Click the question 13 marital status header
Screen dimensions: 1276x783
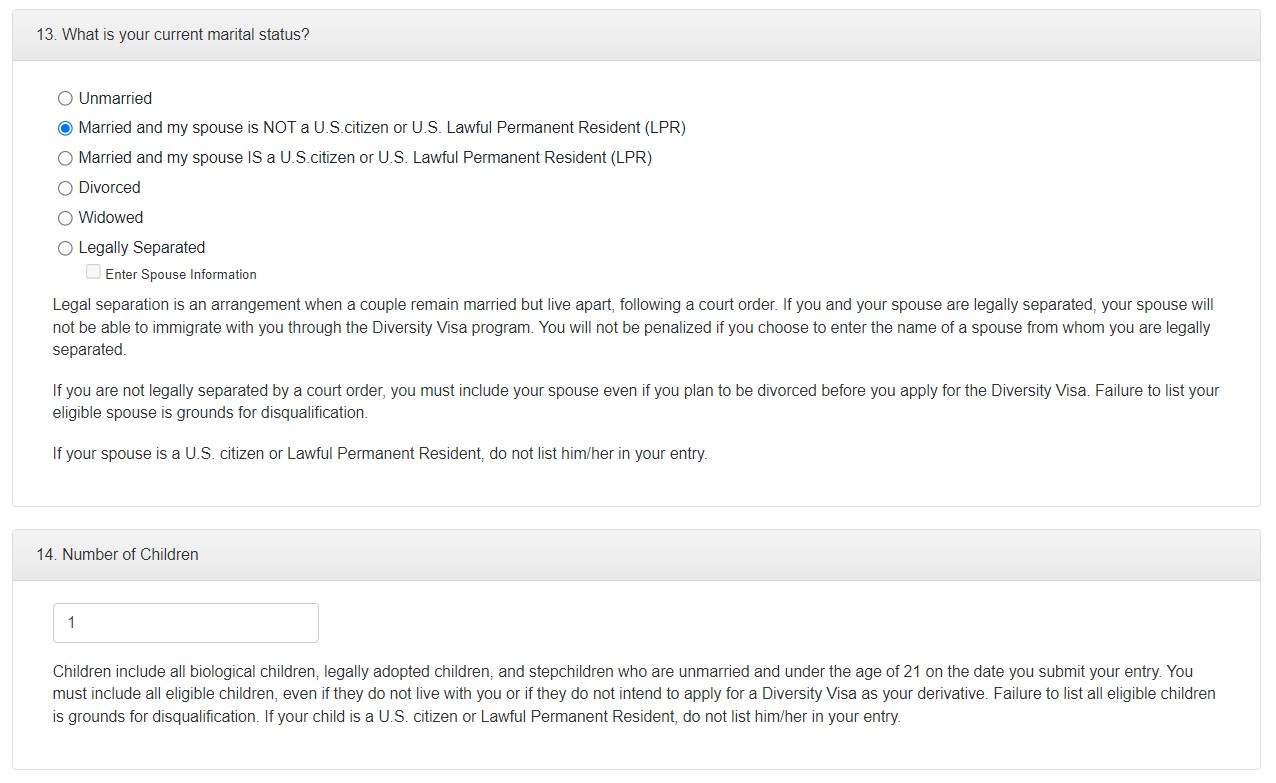173,35
